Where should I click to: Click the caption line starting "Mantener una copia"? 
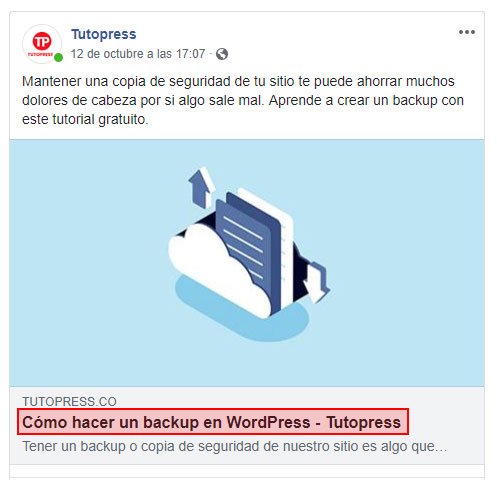pos(238,81)
